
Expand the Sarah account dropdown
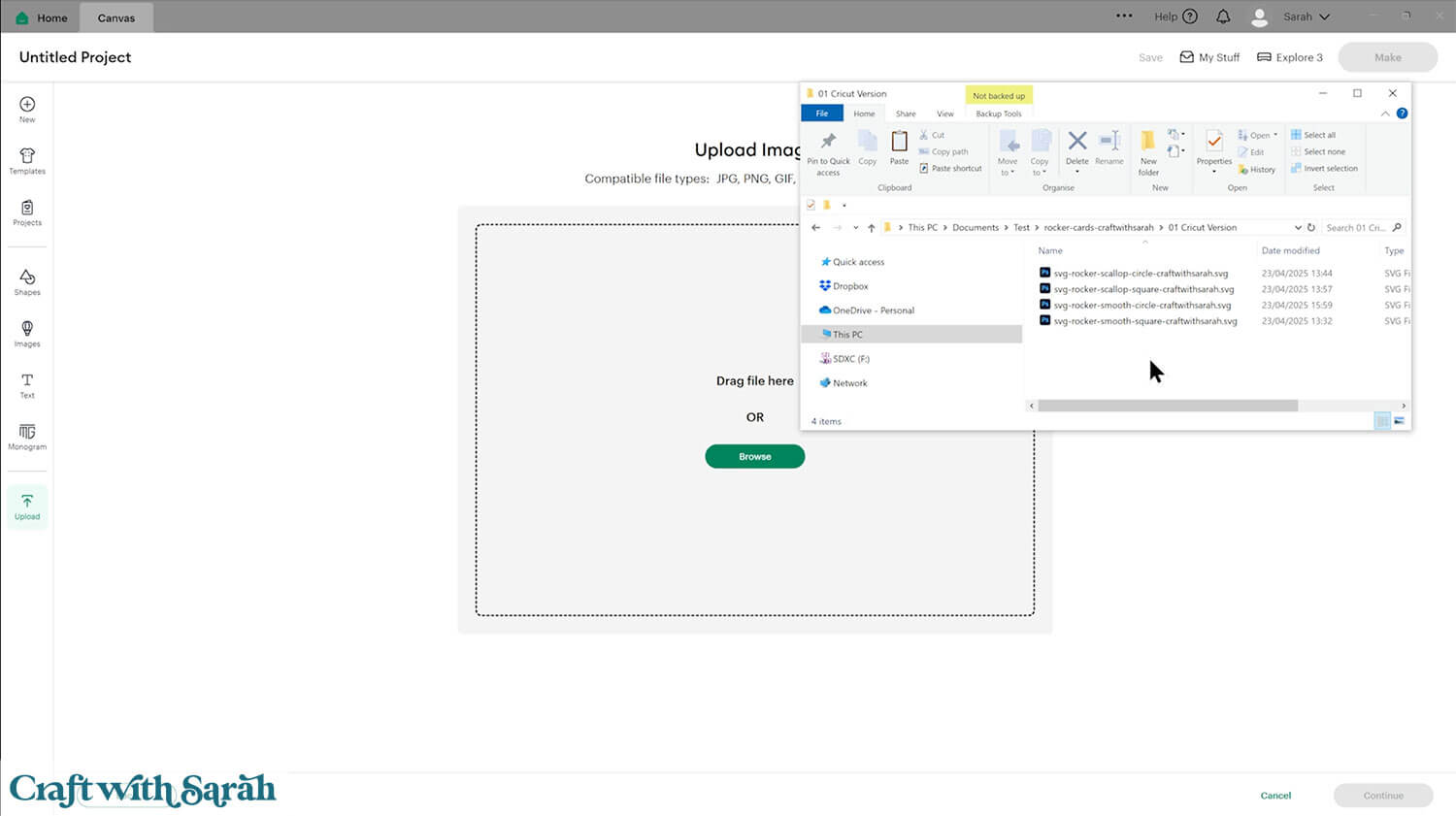pos(1306,16)
